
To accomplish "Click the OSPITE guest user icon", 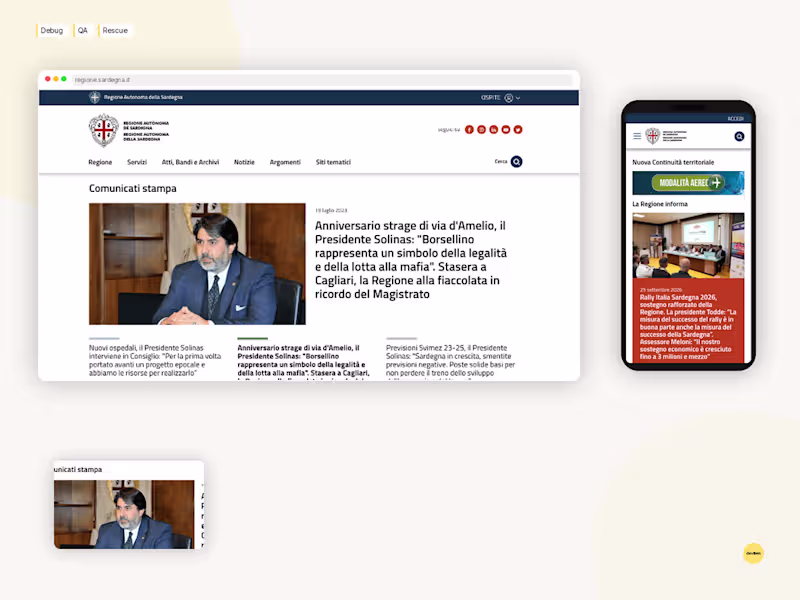I will pos(509,98).
